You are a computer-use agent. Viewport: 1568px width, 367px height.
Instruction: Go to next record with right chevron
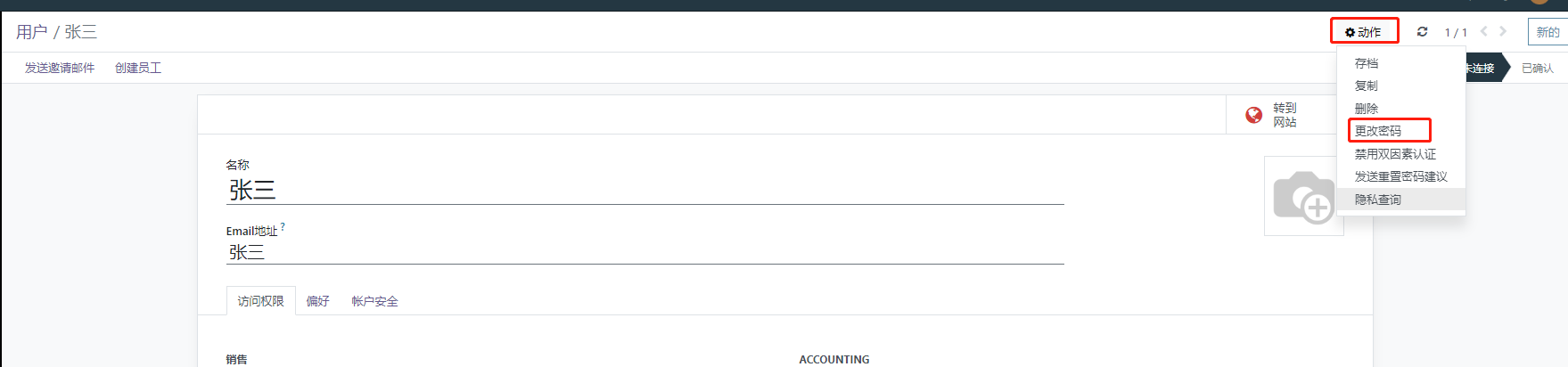[x=1503, y=31]
